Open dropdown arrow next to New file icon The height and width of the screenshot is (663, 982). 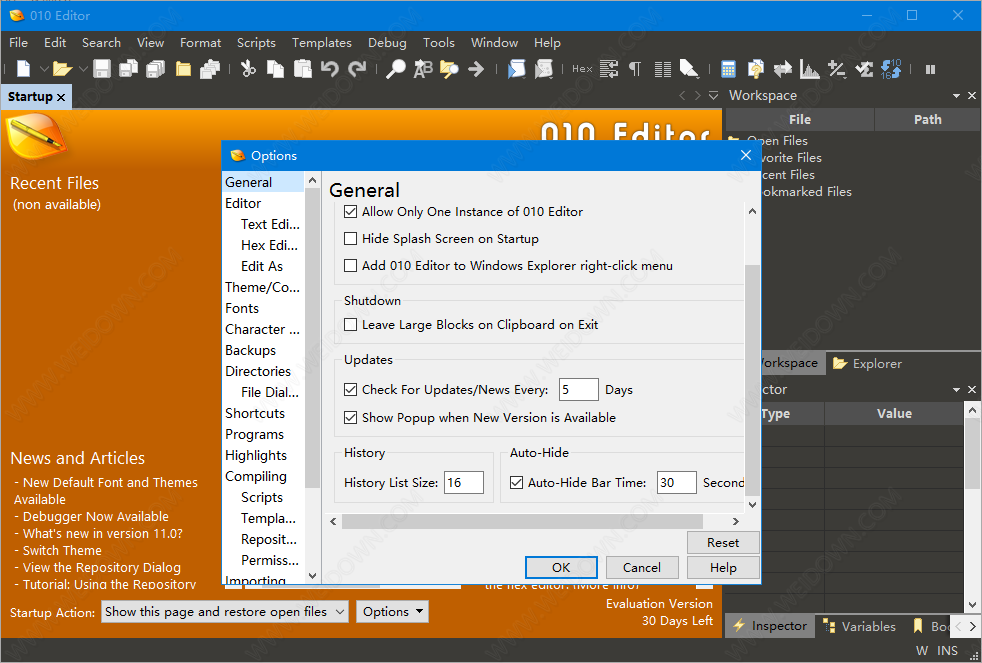pos(44,69)
